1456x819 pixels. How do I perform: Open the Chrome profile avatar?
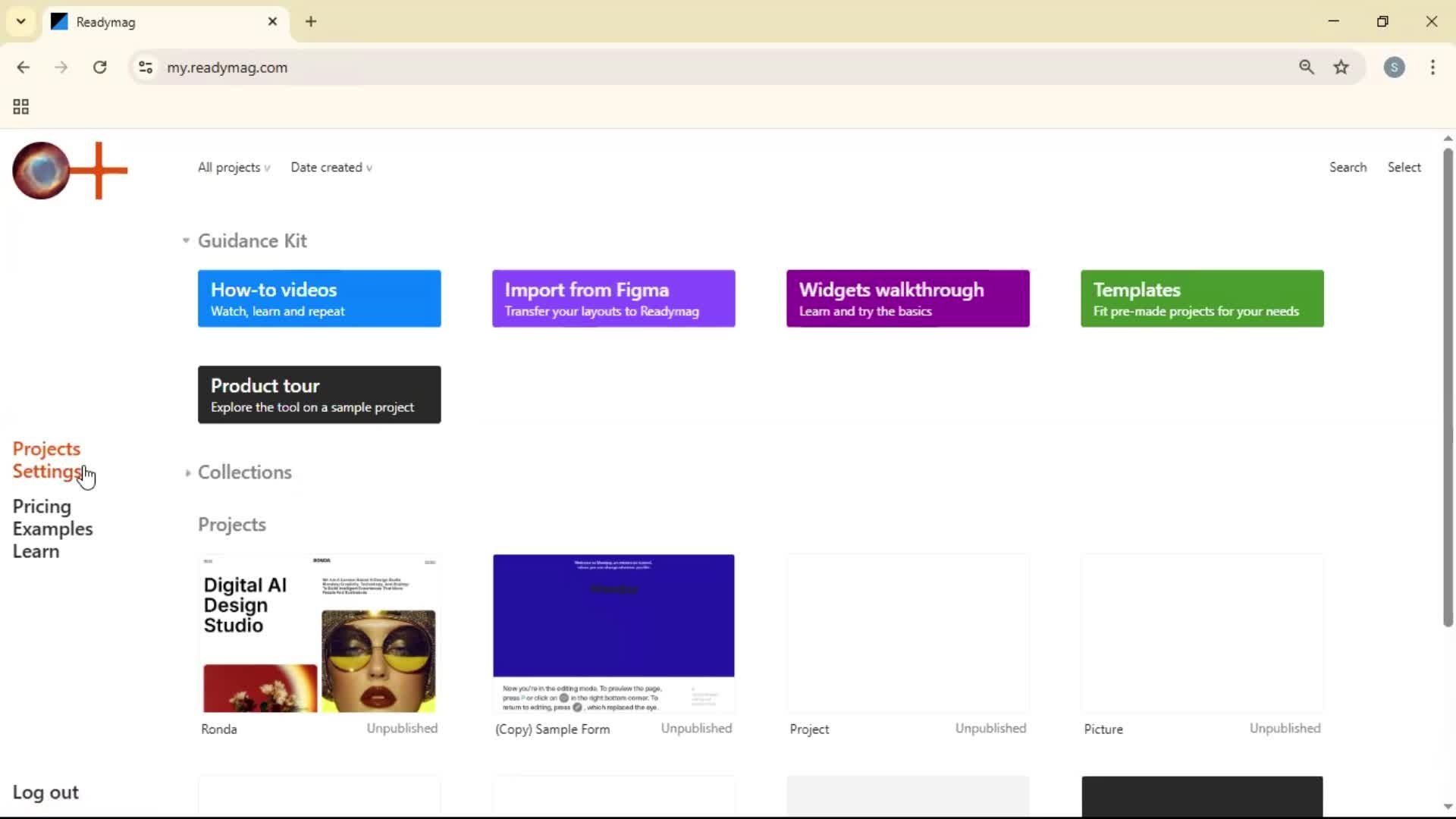pyautogui.click(x=1395, y=67)
